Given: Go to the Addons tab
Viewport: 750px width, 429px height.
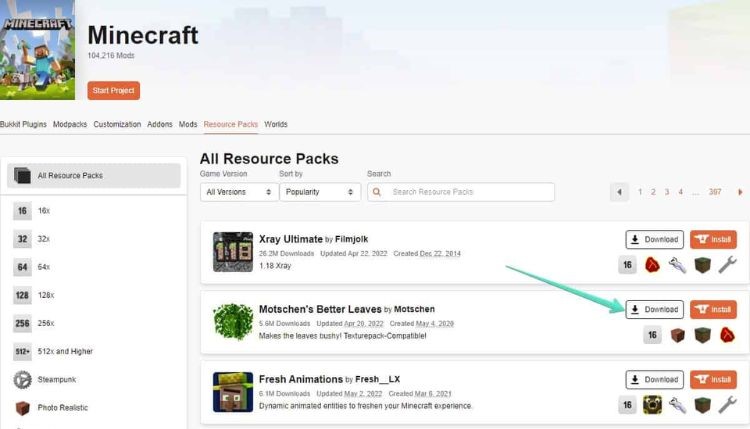Looking at the screenshot, I should (160, 124).
